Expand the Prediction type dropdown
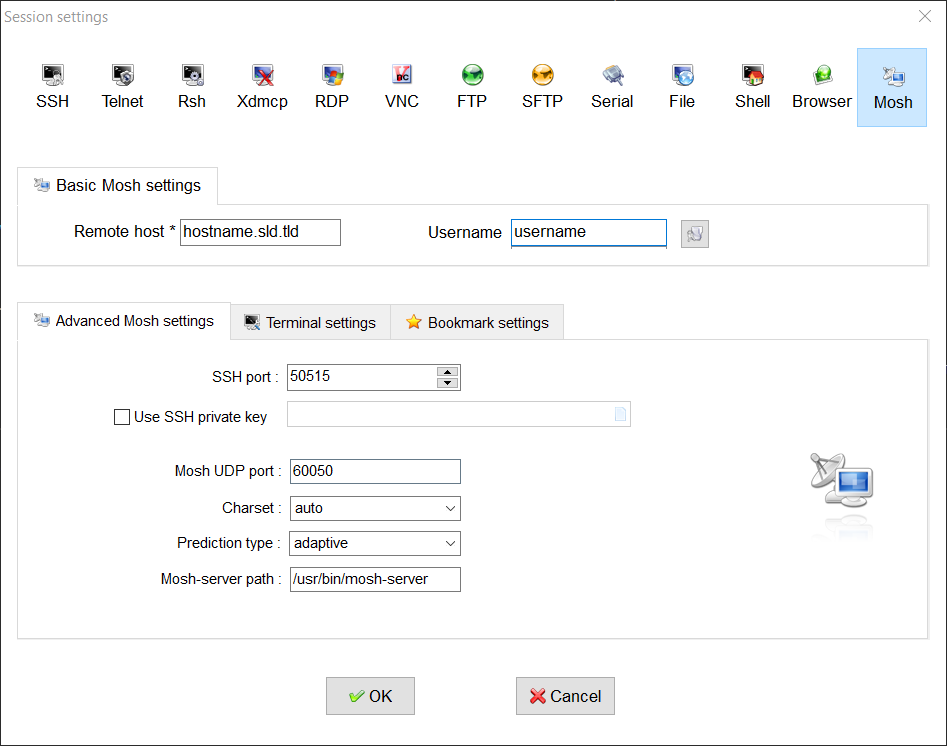Viewport: 947px width, 746px height. pyautogui.click(x=449, y=543)
